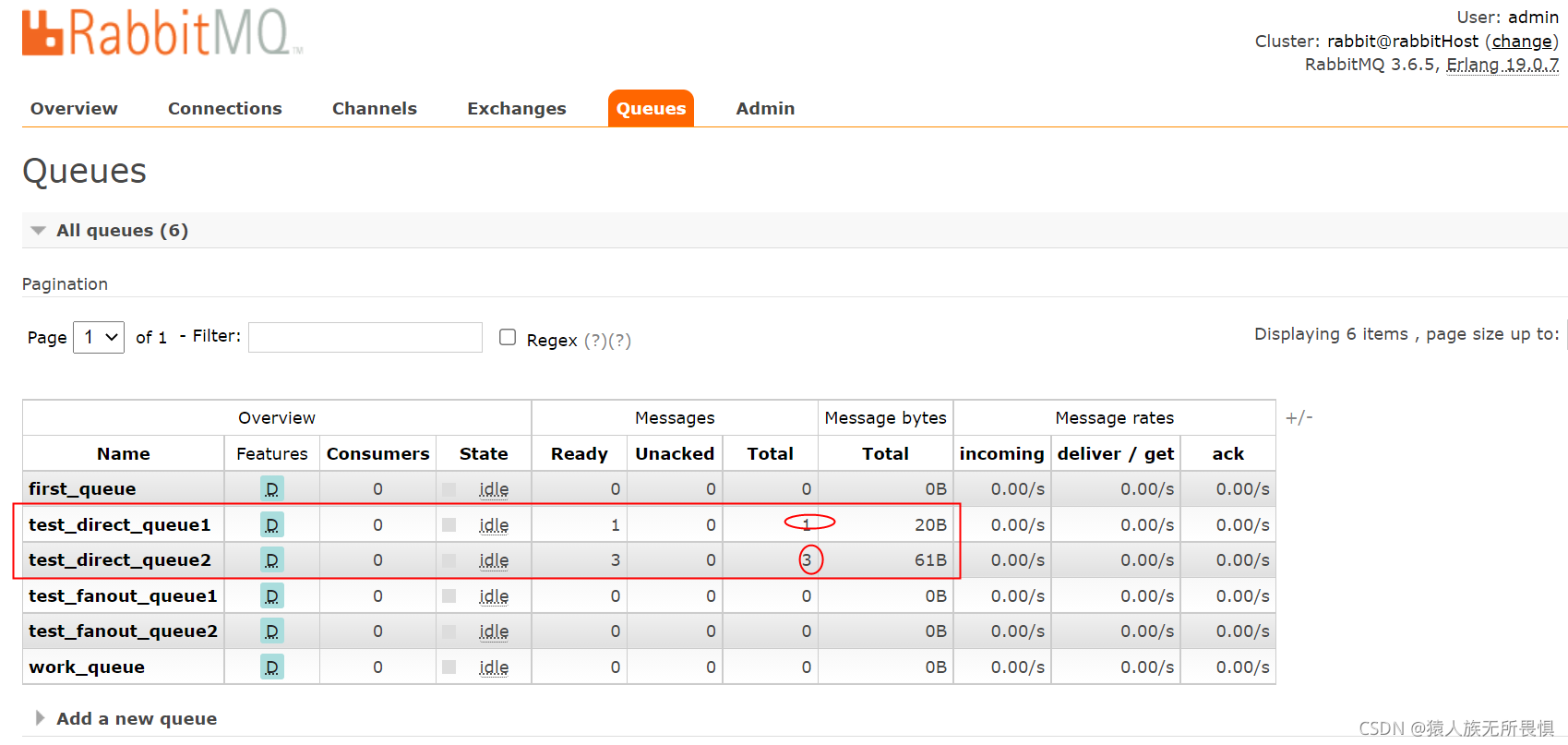The height and width of the screenshot is (745, 1568).
Task: Sort by the Name column header
Action: (124, 453)
